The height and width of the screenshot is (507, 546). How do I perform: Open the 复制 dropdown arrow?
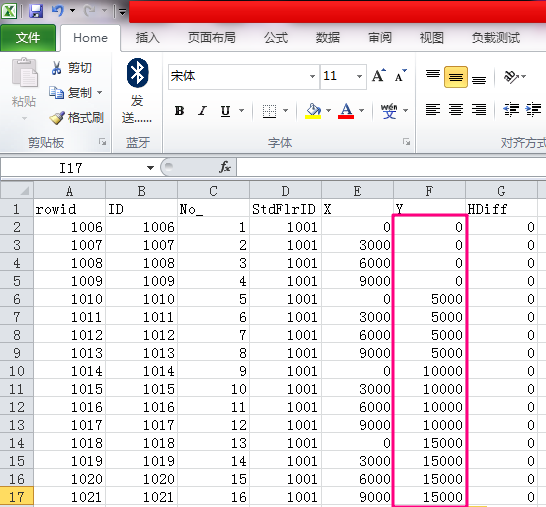[x=100, y=93]
